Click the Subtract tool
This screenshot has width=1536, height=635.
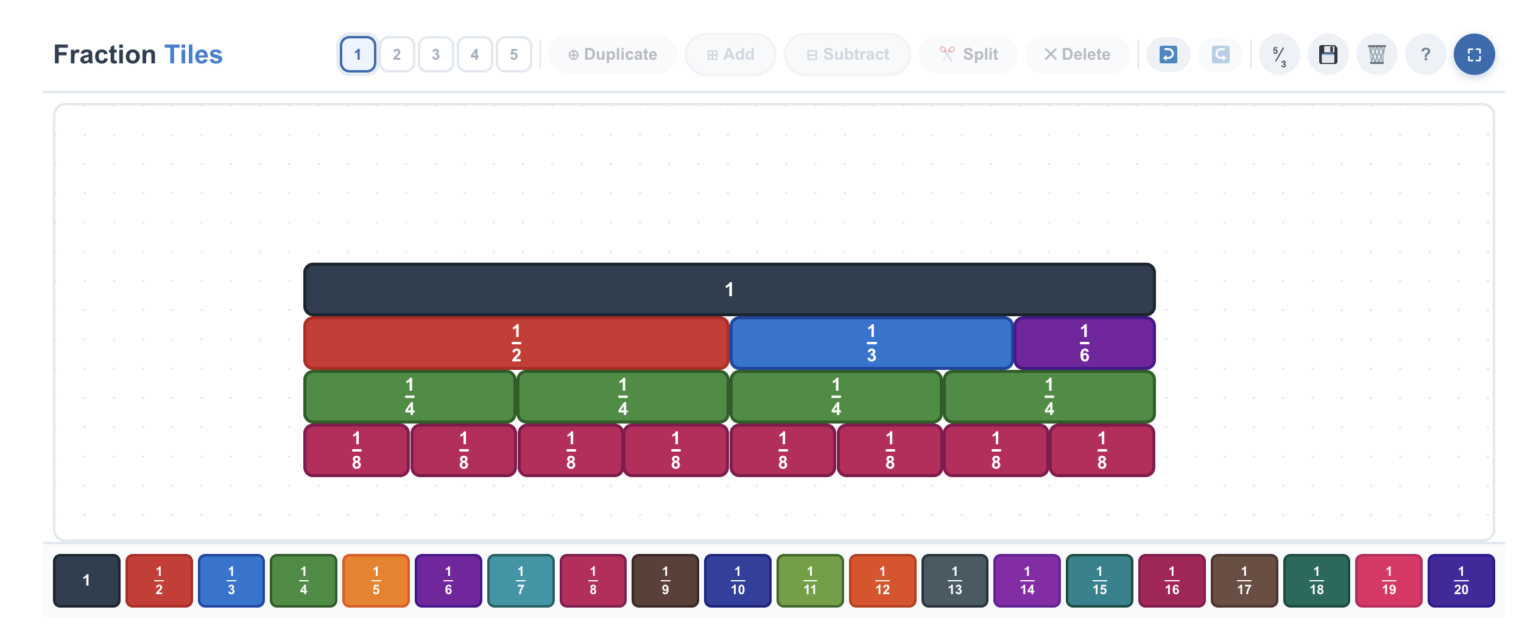(x=847, y=54)
